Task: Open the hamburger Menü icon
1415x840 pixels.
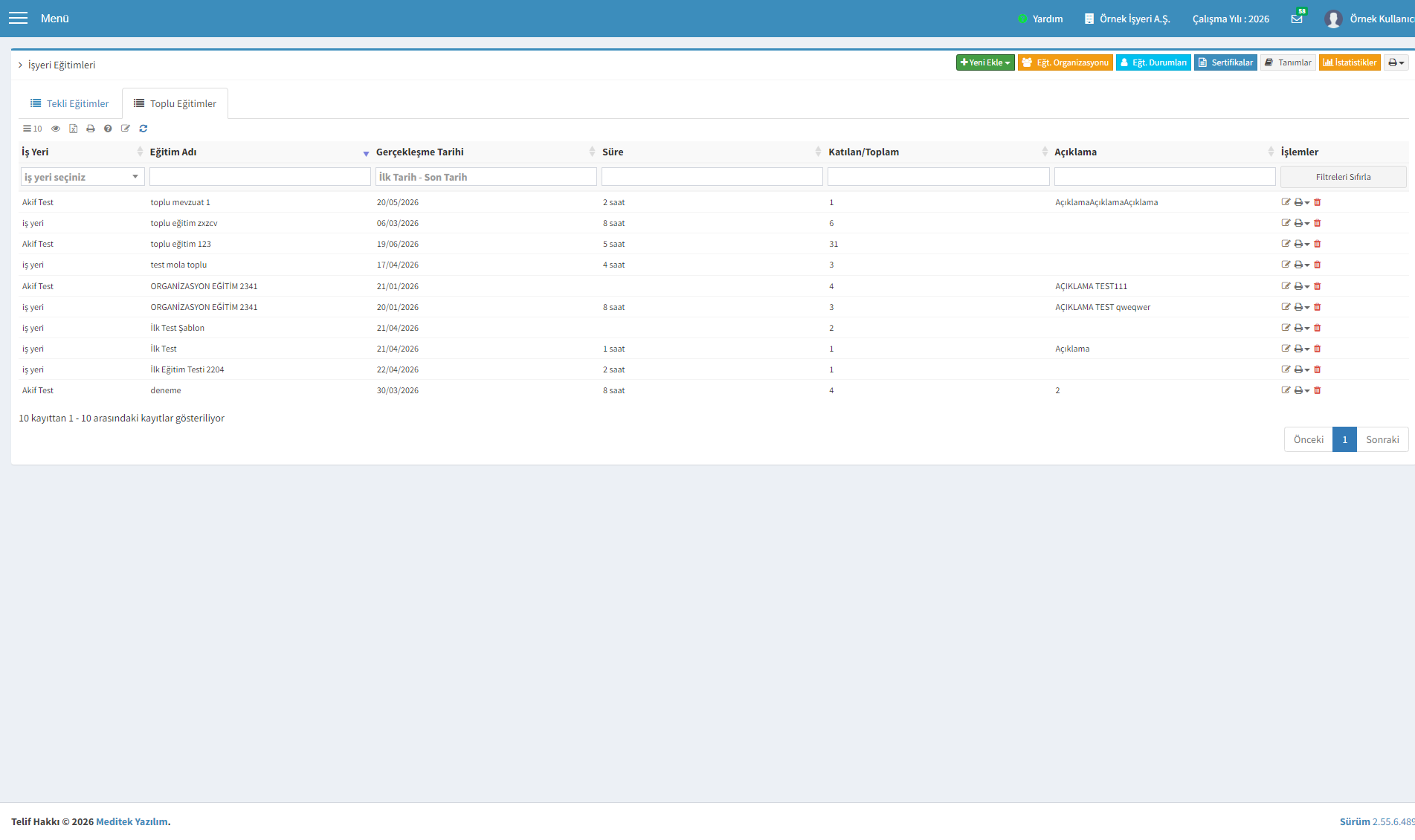Action: (18, 18)
